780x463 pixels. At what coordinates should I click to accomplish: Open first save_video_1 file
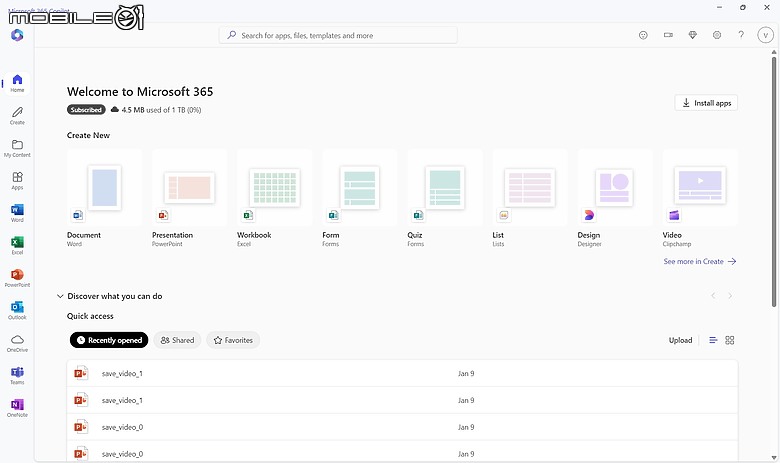click(402, 373)
